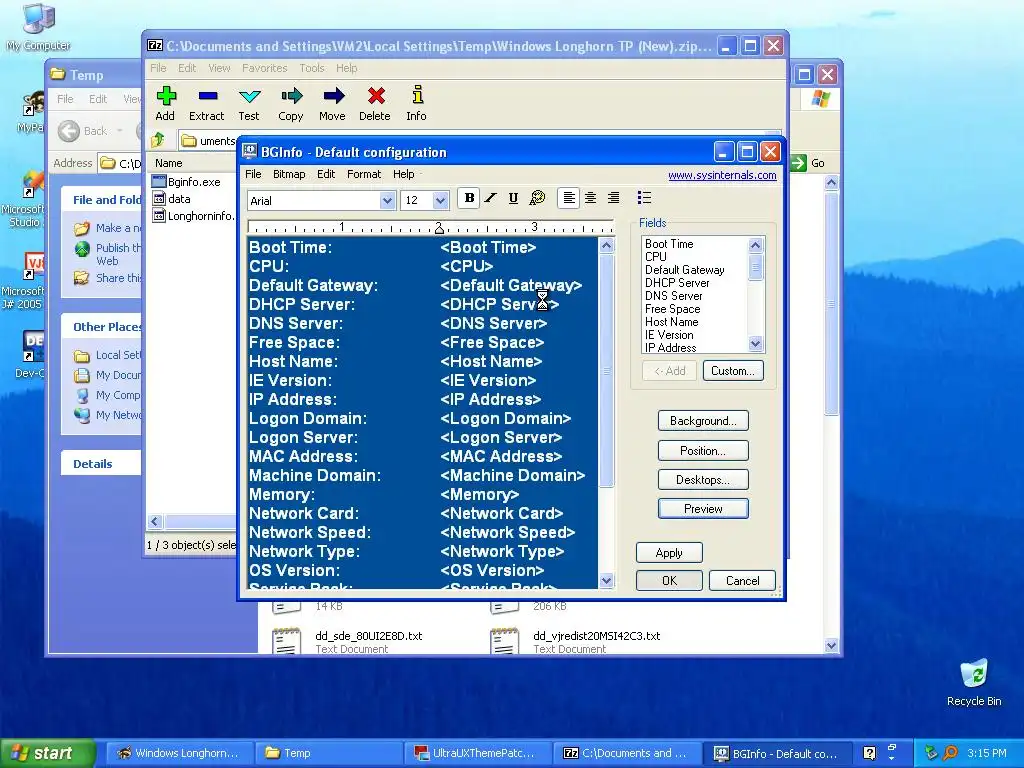This screenshot has height=768, width=1024.
Task: Open Recycle Bin desktop icon
Action: pos(974,683)
